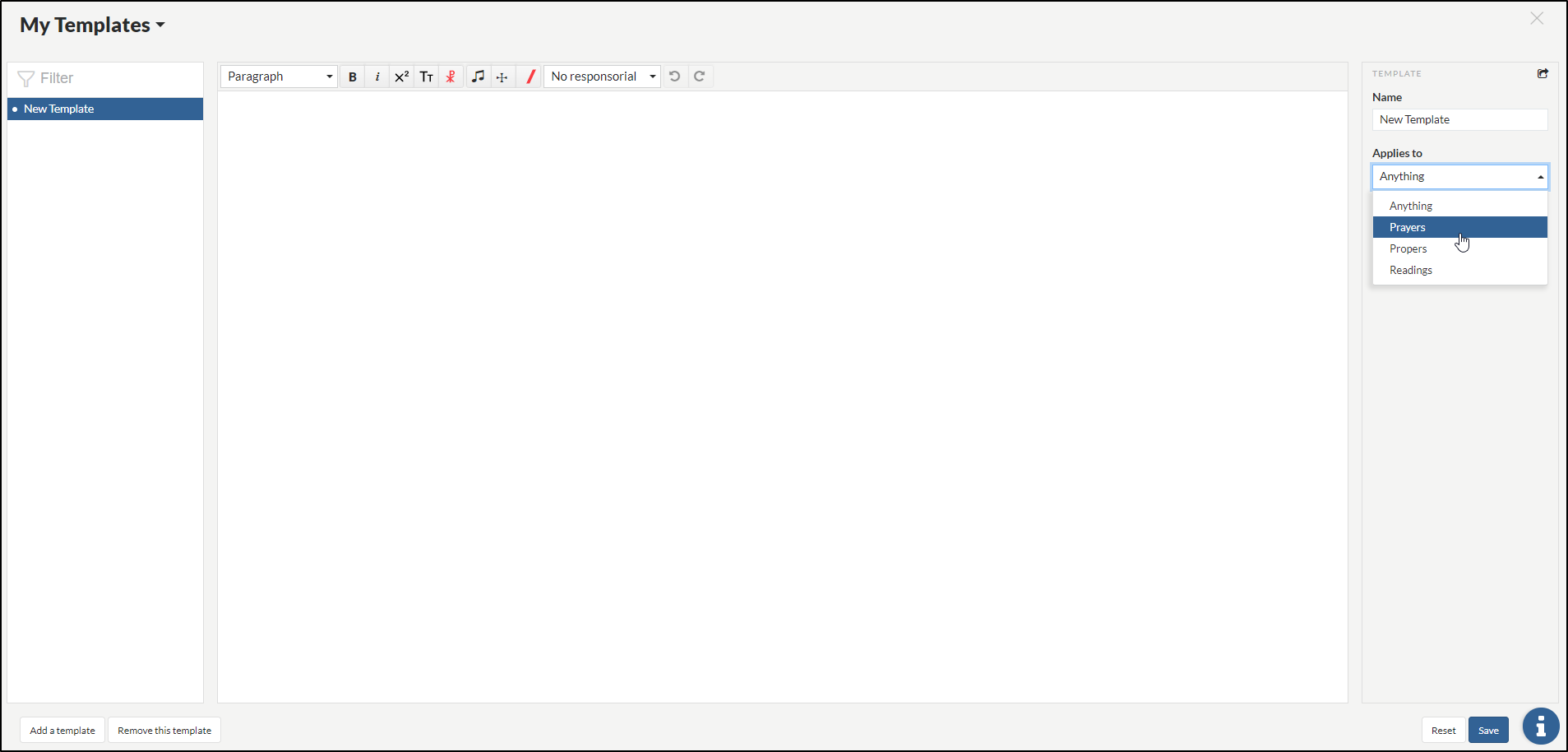
Task: Click the Add a template button
Action: click(x=62, y=731)
